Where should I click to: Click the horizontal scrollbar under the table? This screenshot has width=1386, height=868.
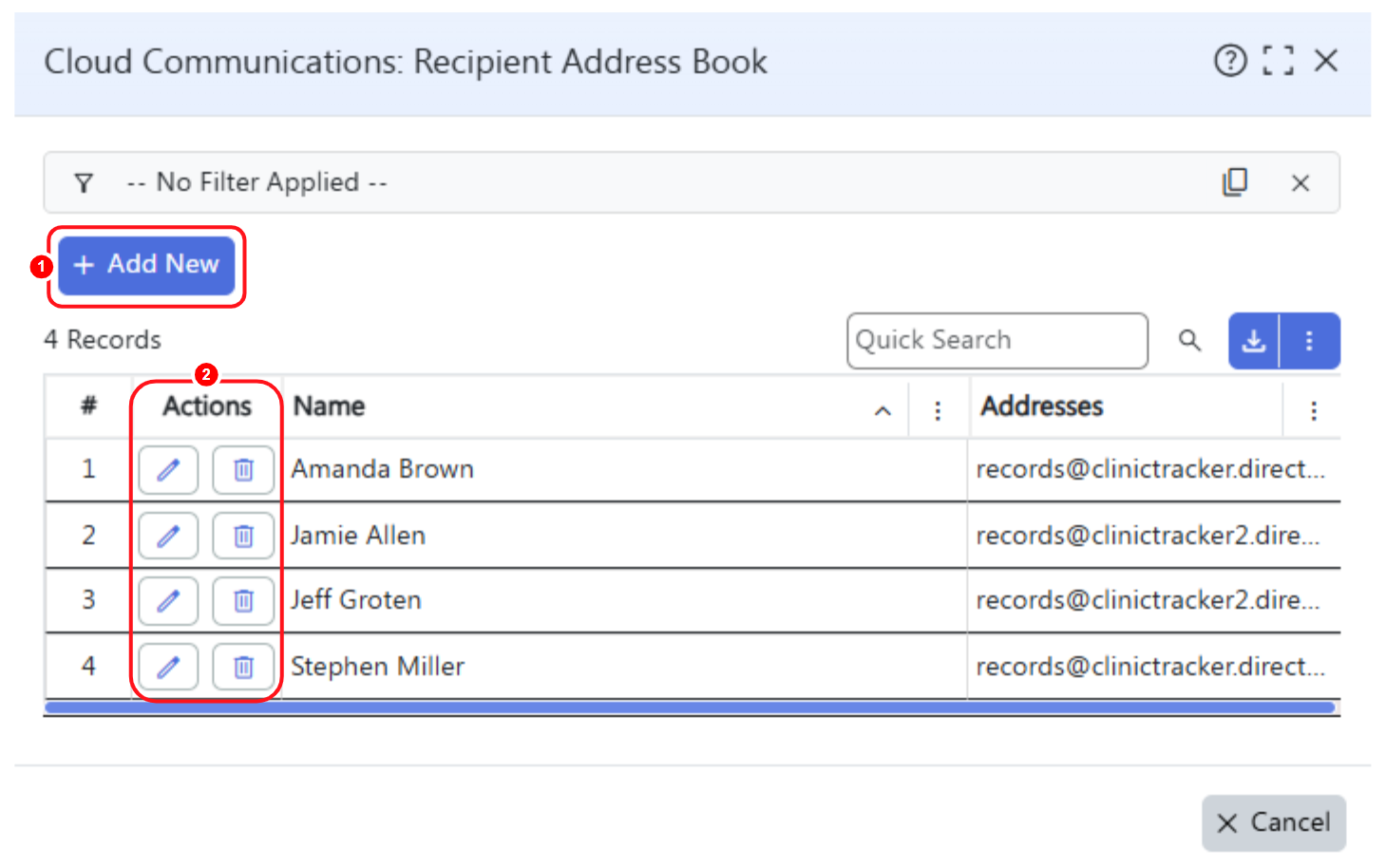(x=690, y=708)
